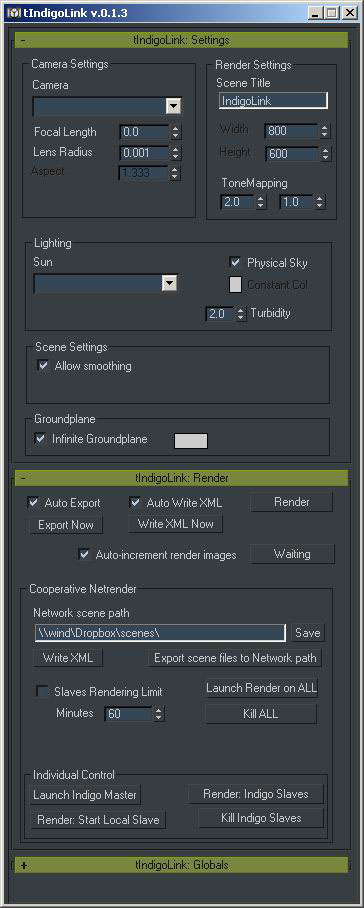This screenshot has width=364, height=908.
Task: Click Launch Render on ALL button
Action: click(x=262, y=688)
